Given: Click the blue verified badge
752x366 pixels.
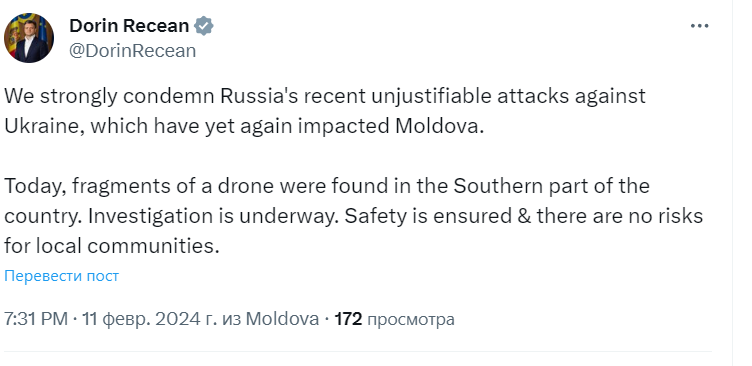Looking at the screenshot, I should [203, 25].
